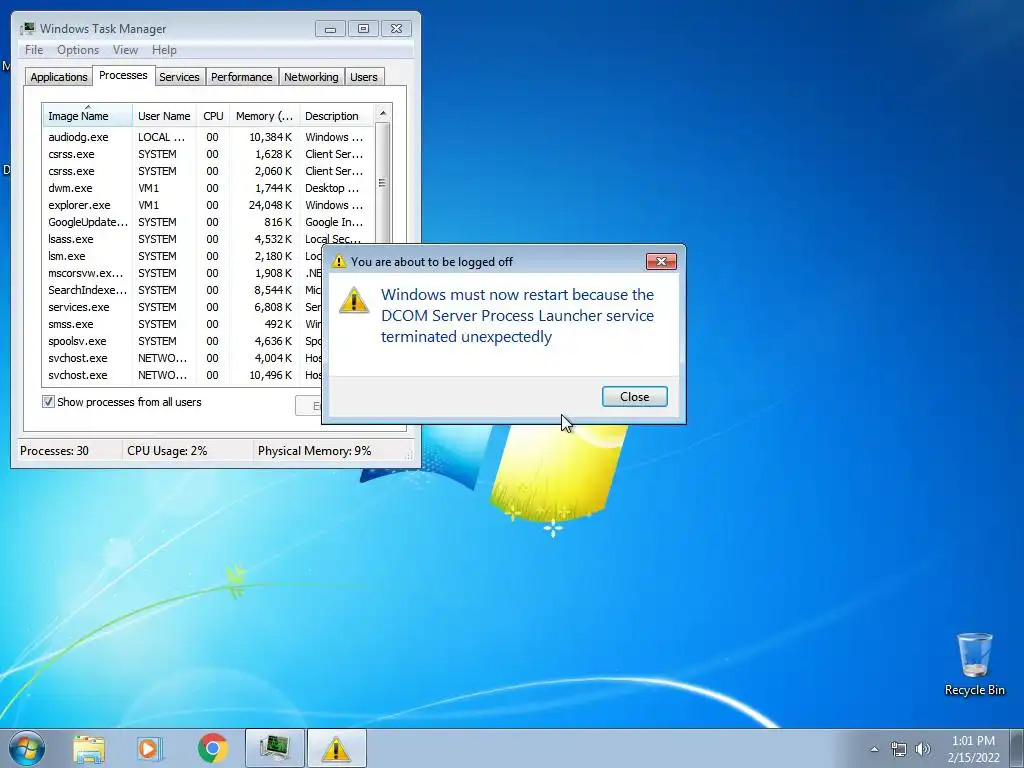
Task: Open the Recycle Bin desktop icon
Action: [974, 664]
